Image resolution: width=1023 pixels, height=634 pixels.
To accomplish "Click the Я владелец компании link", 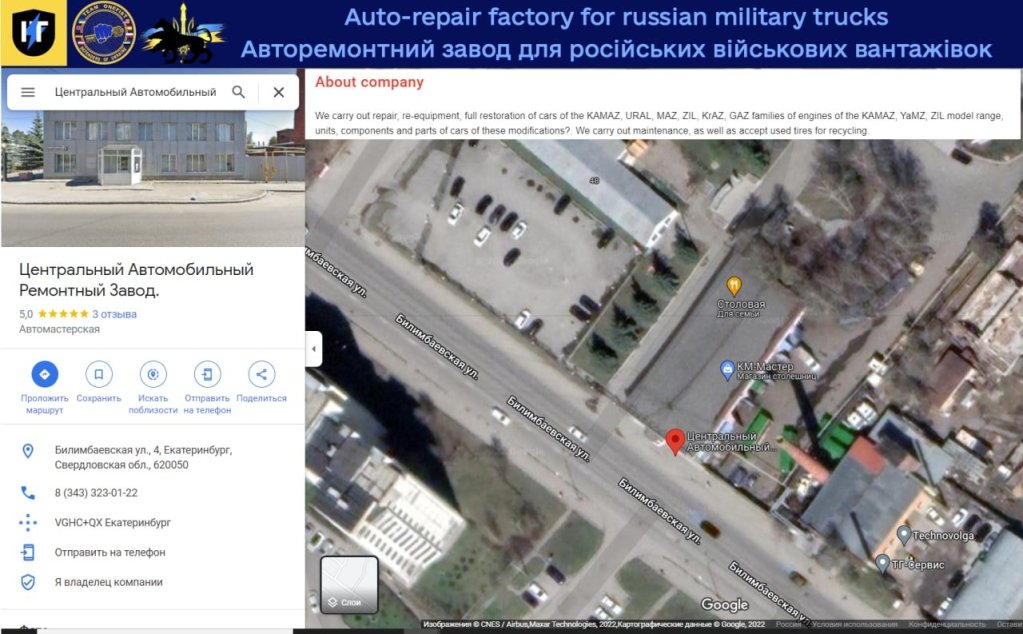I will tap(108, 582).
